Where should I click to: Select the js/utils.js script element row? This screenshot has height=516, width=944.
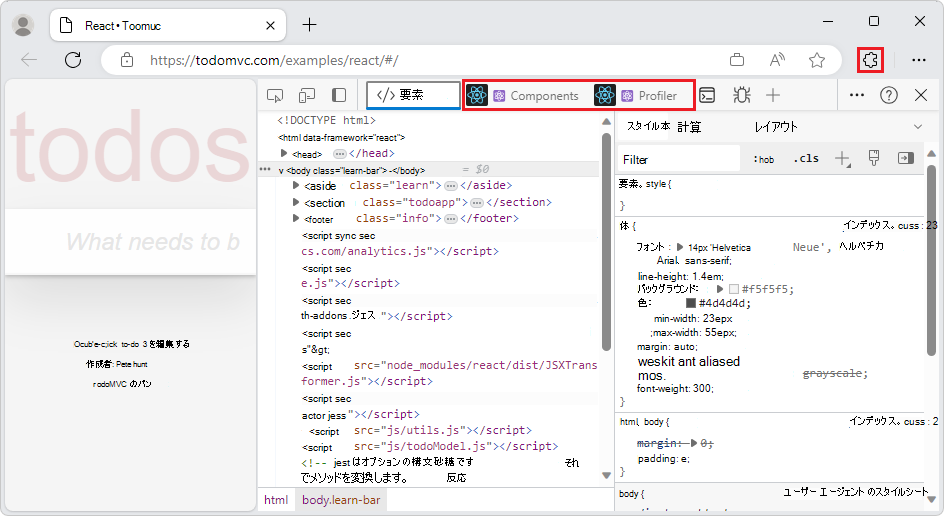tap(420, 431)
